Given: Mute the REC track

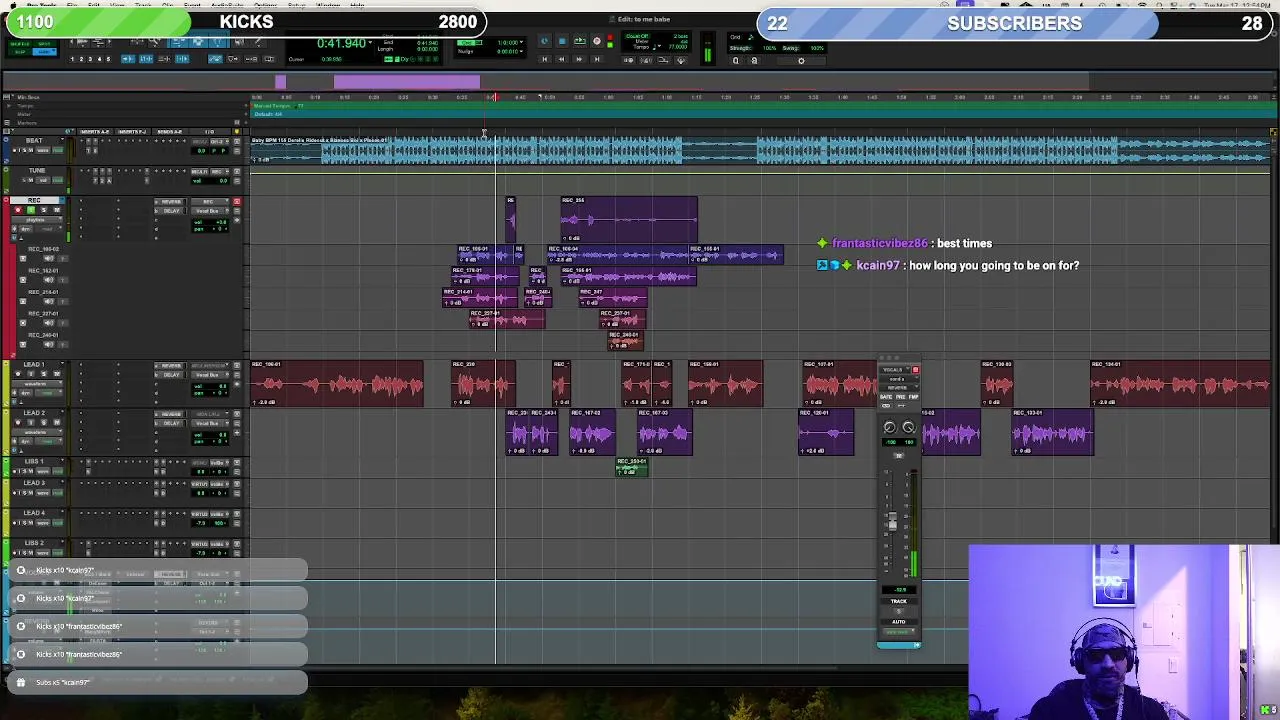Looking at the screenshot, I should 57,210.
